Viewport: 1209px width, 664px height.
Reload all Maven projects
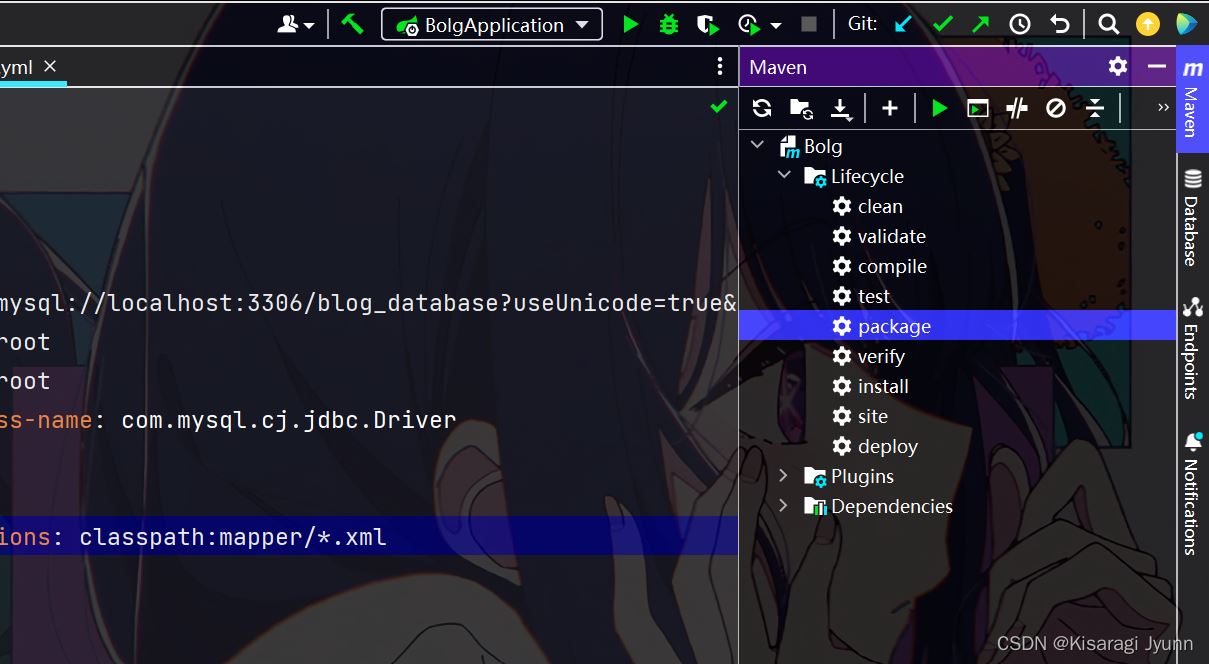[x=762, y=108]
